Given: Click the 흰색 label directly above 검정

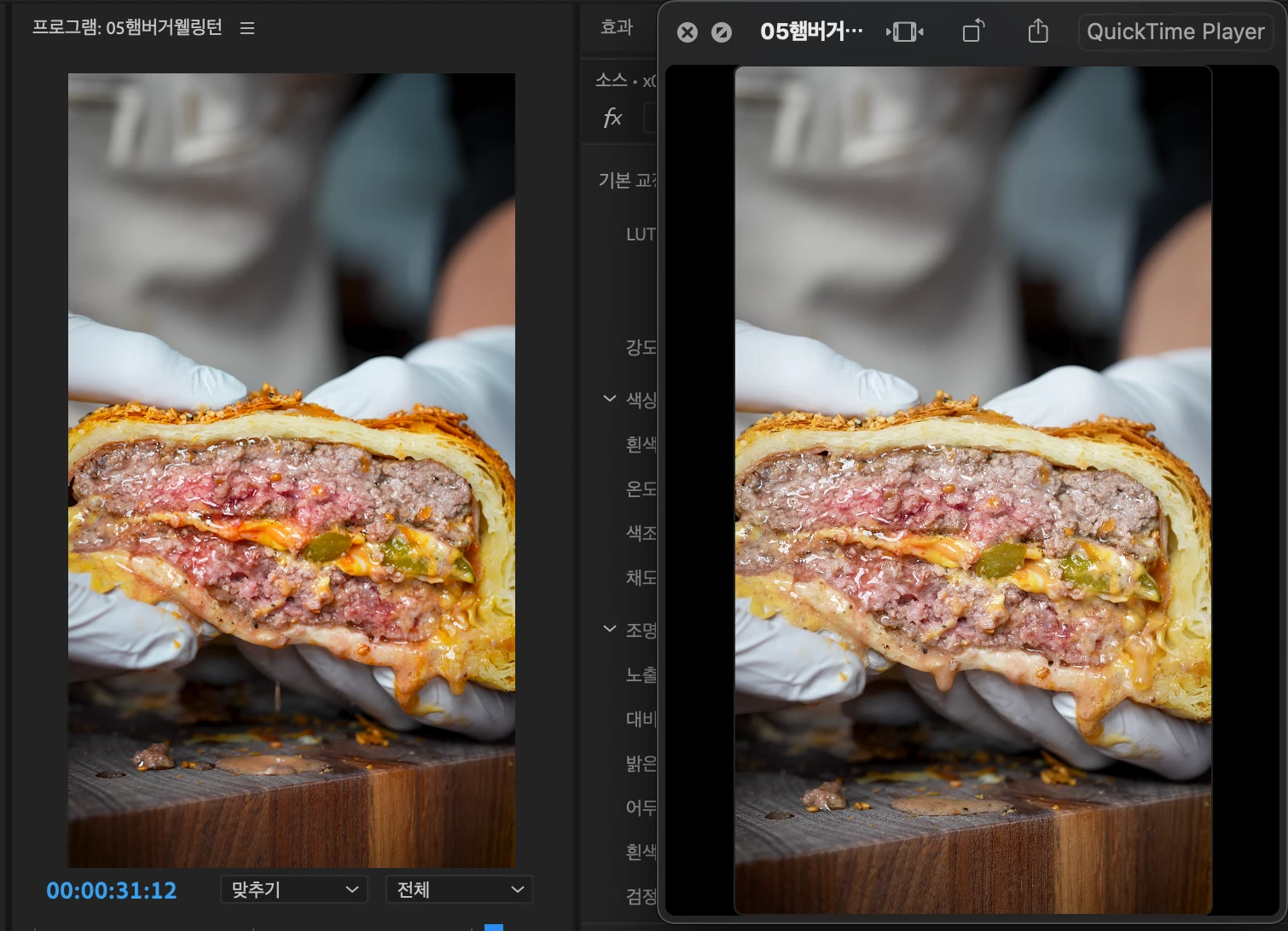Looking at the screenshot, I should coord(641,851).
